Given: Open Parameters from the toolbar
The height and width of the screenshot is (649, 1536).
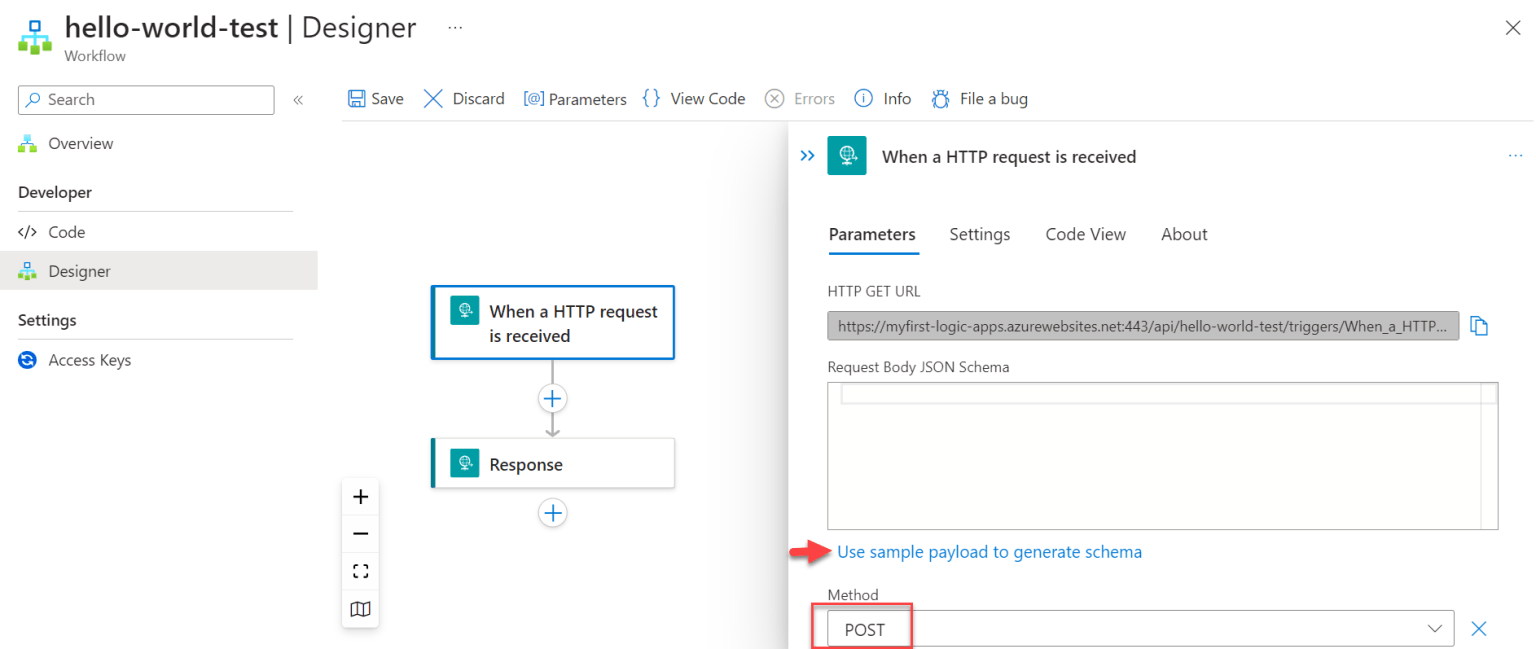Looking at the screenshot, I should 575,99.
